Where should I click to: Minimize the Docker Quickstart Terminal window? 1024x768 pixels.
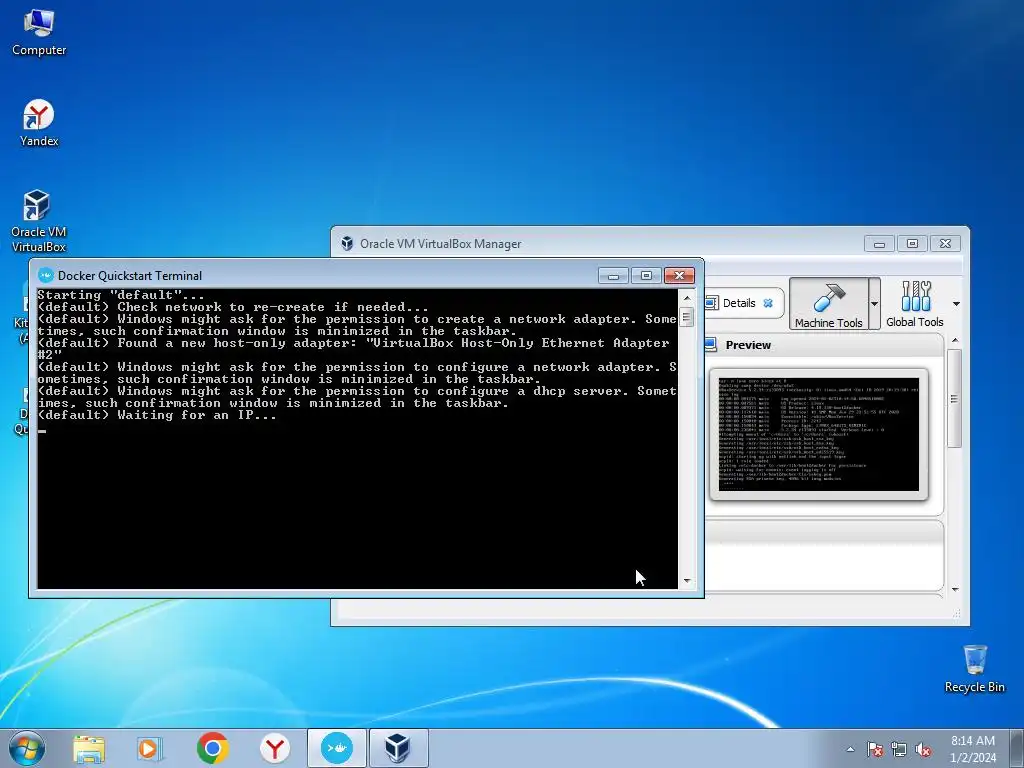click(613, 276)
